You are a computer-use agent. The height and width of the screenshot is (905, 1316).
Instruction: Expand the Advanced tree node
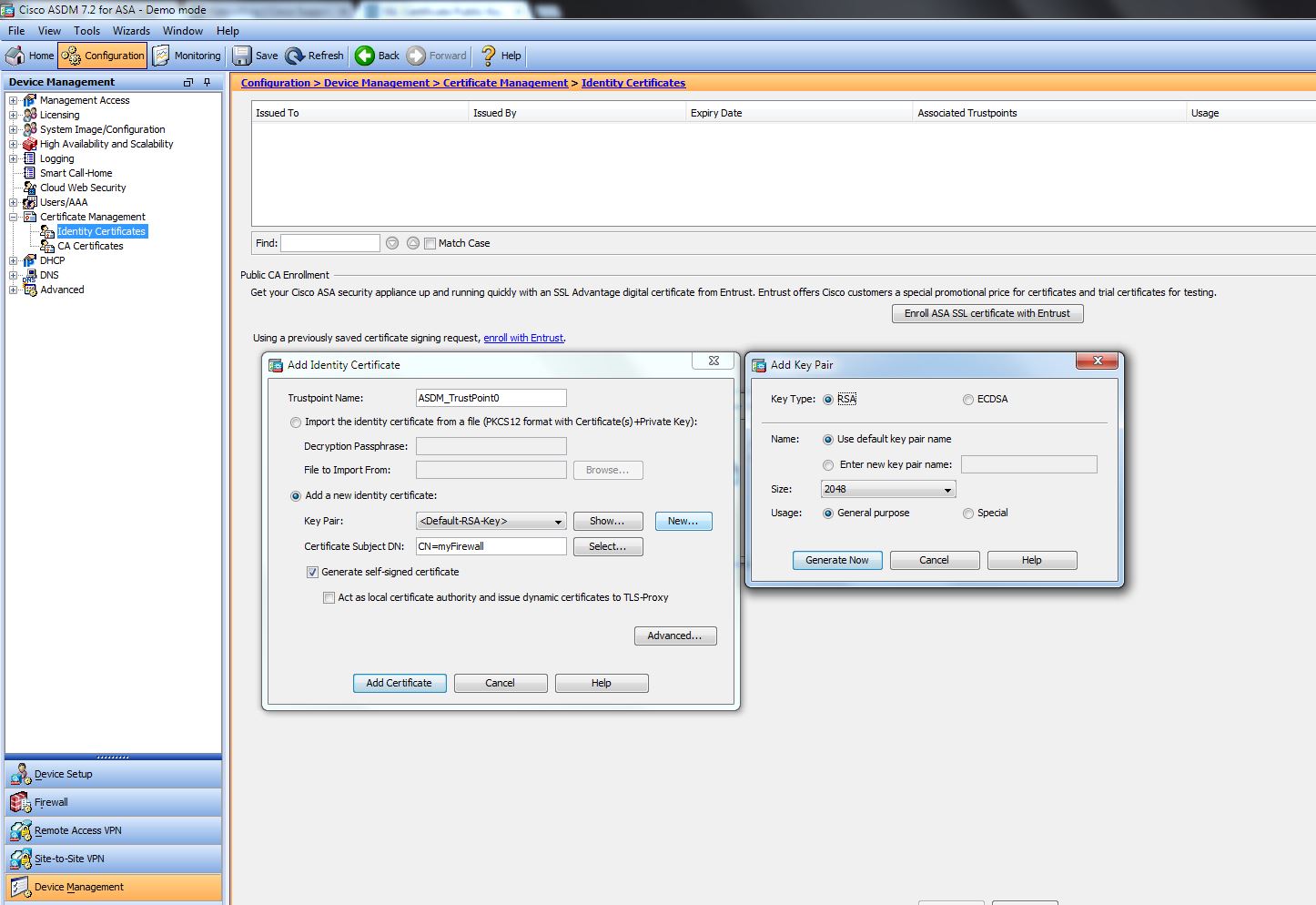pos(14,290)
